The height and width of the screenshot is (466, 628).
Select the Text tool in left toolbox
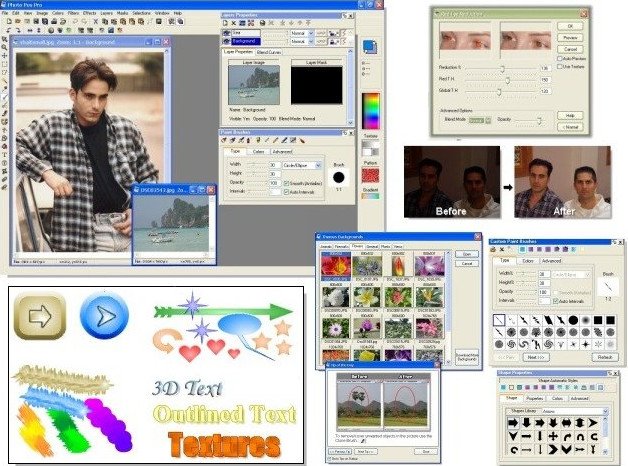pos(5,155)
